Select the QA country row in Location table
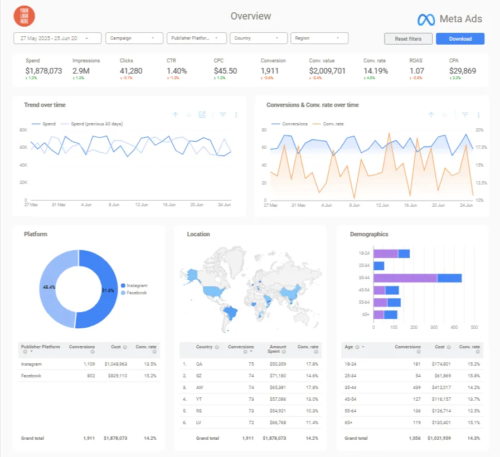Screen dimensions: 500x457 (x=251, y=364)
